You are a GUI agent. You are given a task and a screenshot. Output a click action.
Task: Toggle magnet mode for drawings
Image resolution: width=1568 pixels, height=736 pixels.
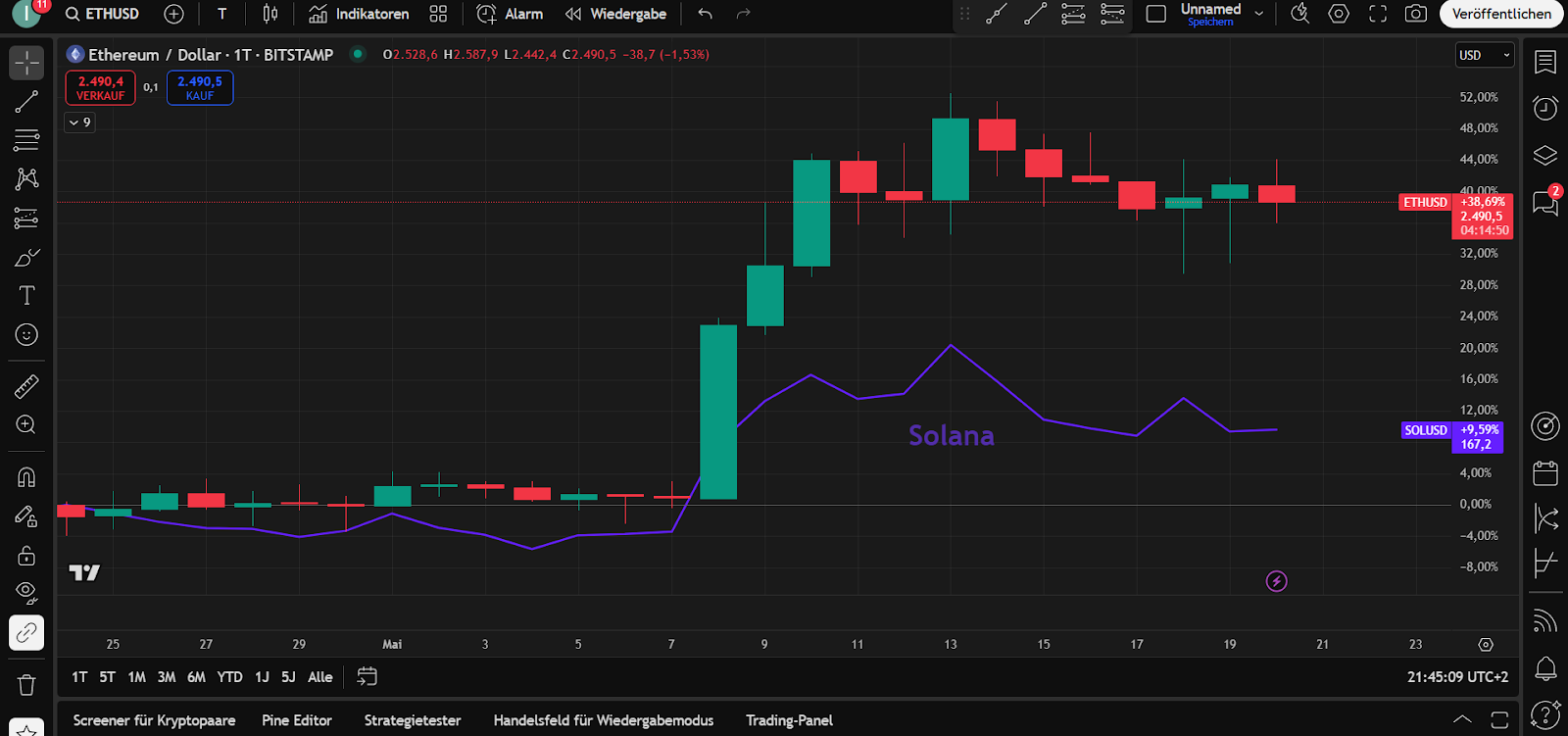[x=26, y=477]
